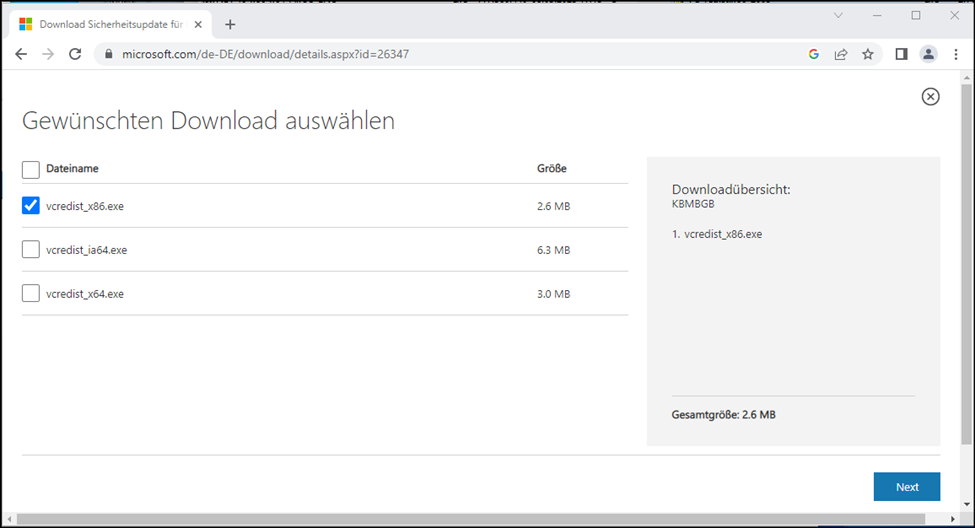View site security lock info
The image size is (975, 528).
coord(109,54)
